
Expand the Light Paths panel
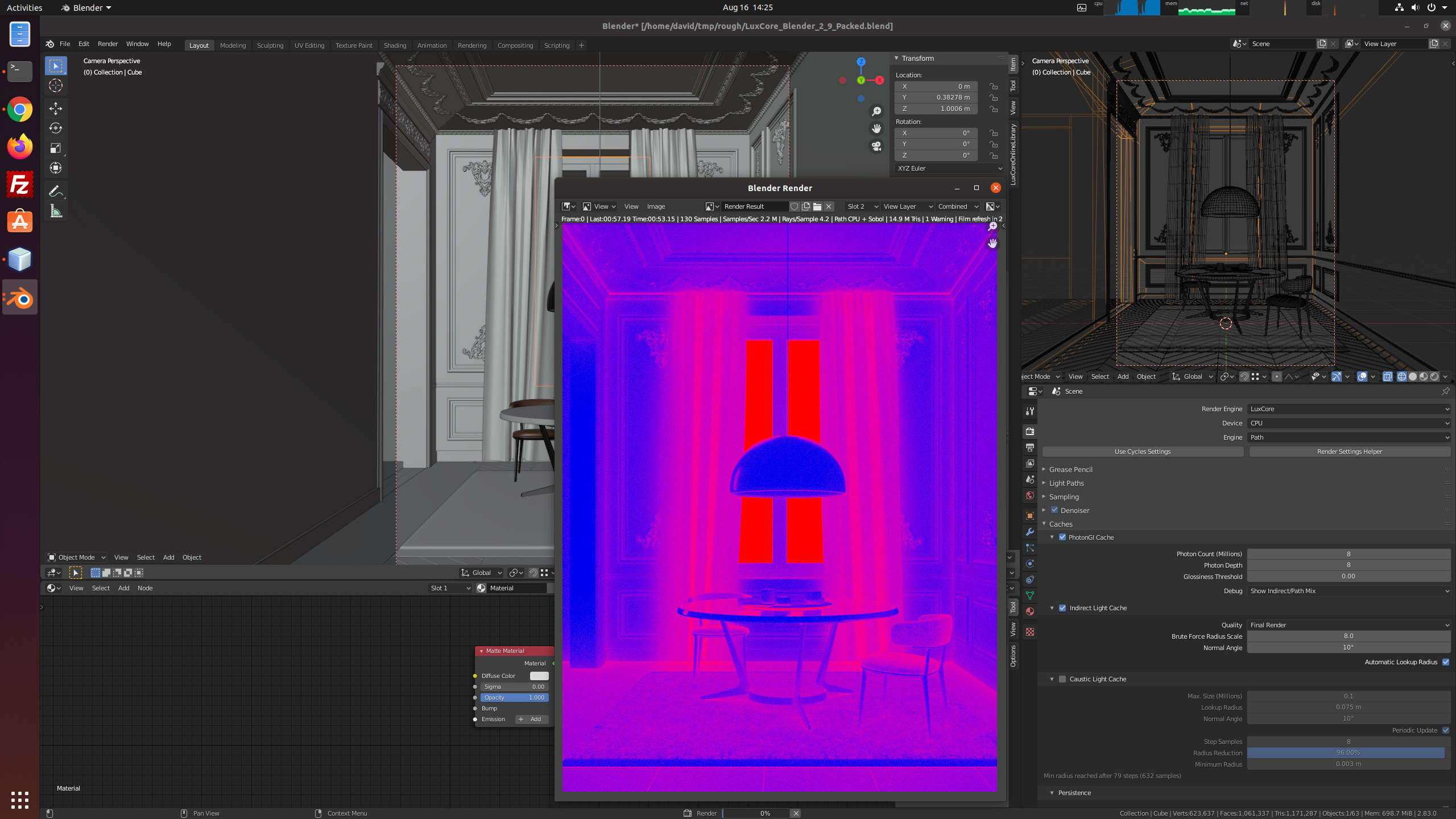pyautogui.click(x=1066, y=483)
